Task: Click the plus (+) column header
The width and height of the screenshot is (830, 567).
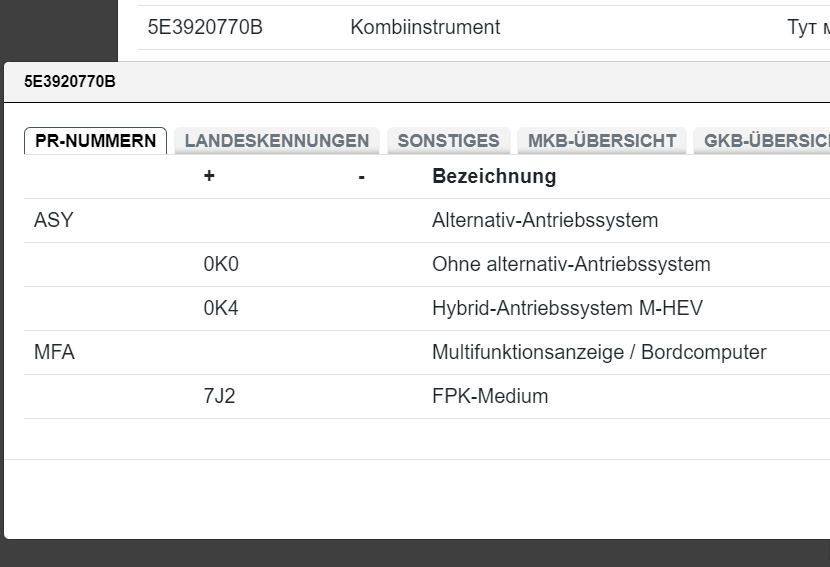Action: point(209,177)
